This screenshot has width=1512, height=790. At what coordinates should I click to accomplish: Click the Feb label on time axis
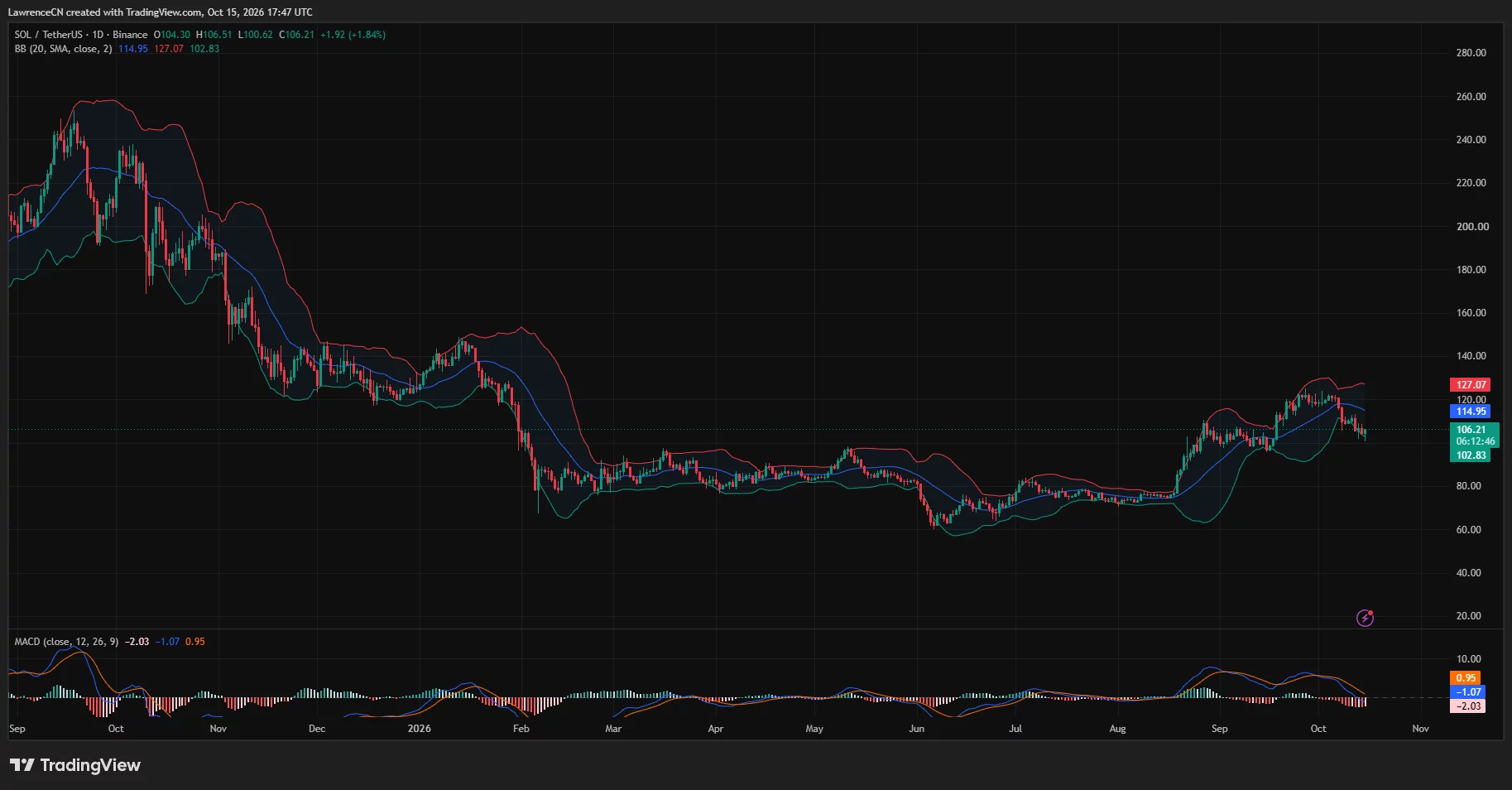(x=521, y=729)
